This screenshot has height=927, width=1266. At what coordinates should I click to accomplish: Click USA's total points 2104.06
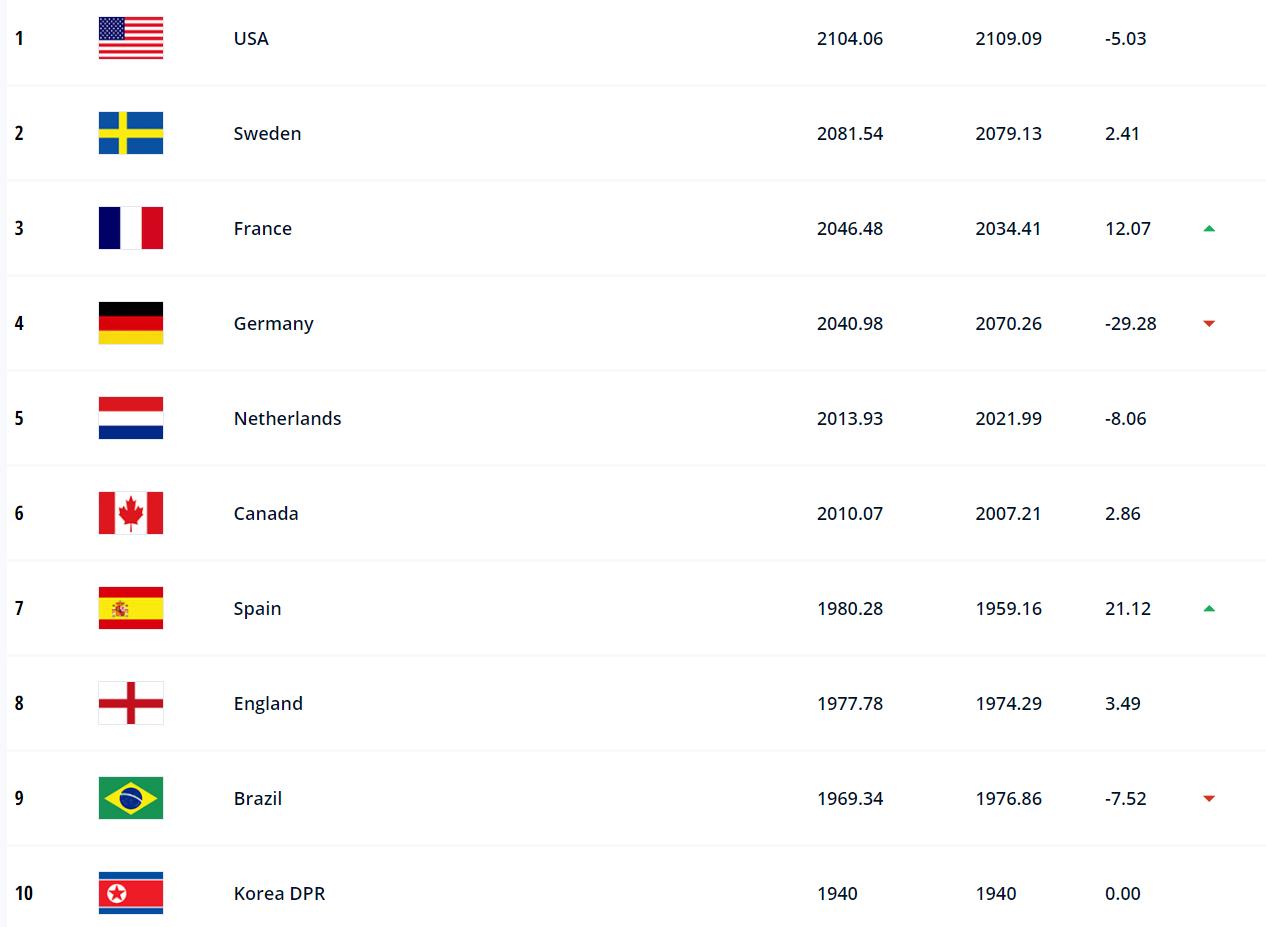point(850,38)
